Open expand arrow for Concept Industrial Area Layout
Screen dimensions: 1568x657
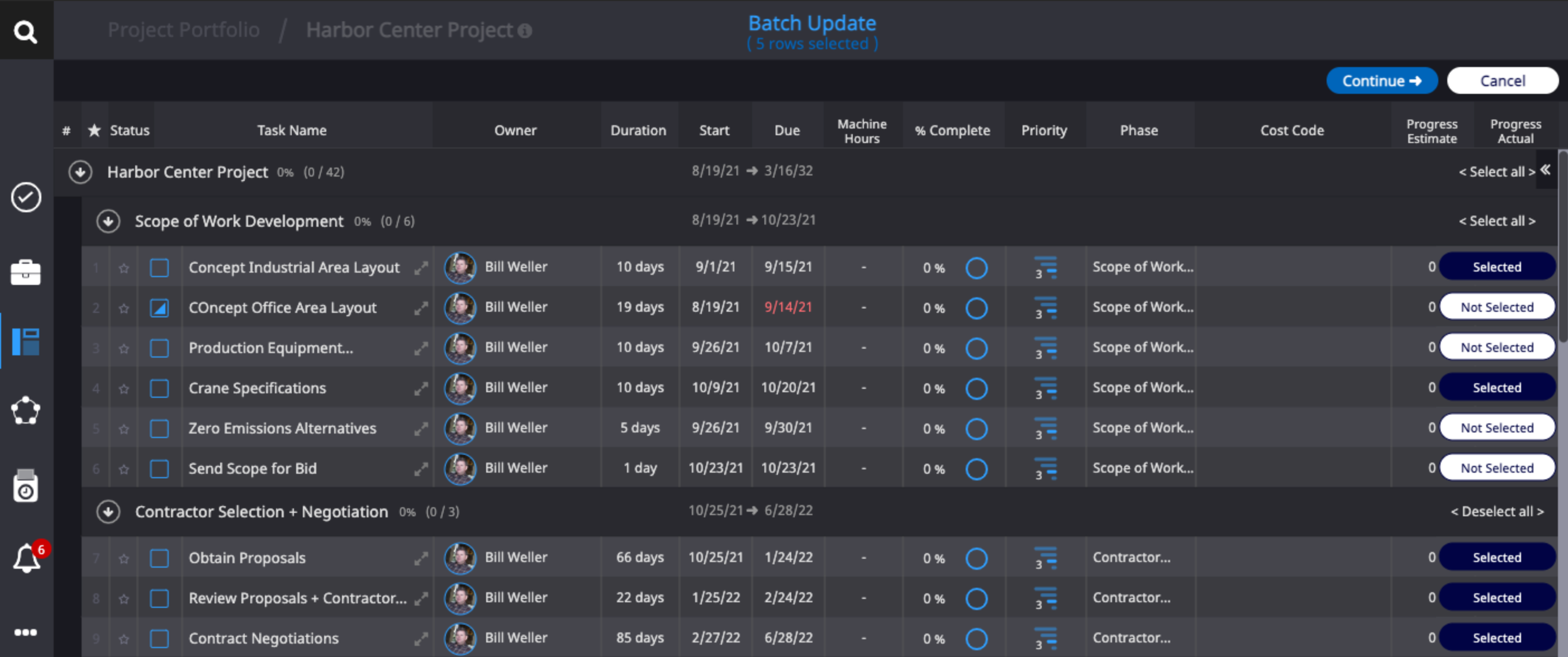pos(421,268)
